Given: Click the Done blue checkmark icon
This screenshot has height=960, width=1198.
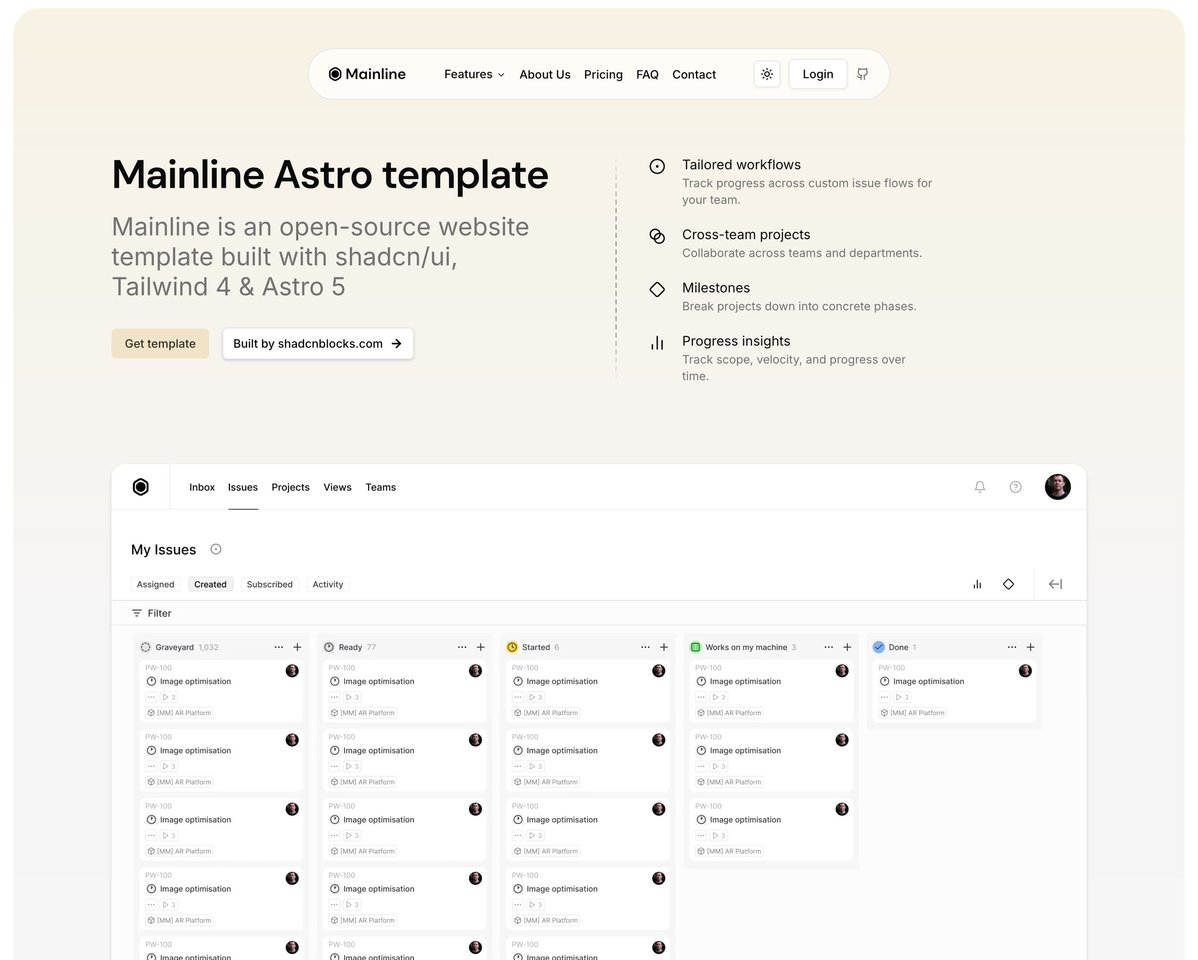Looking at the screenshot, I should click(x=879, y=647).
